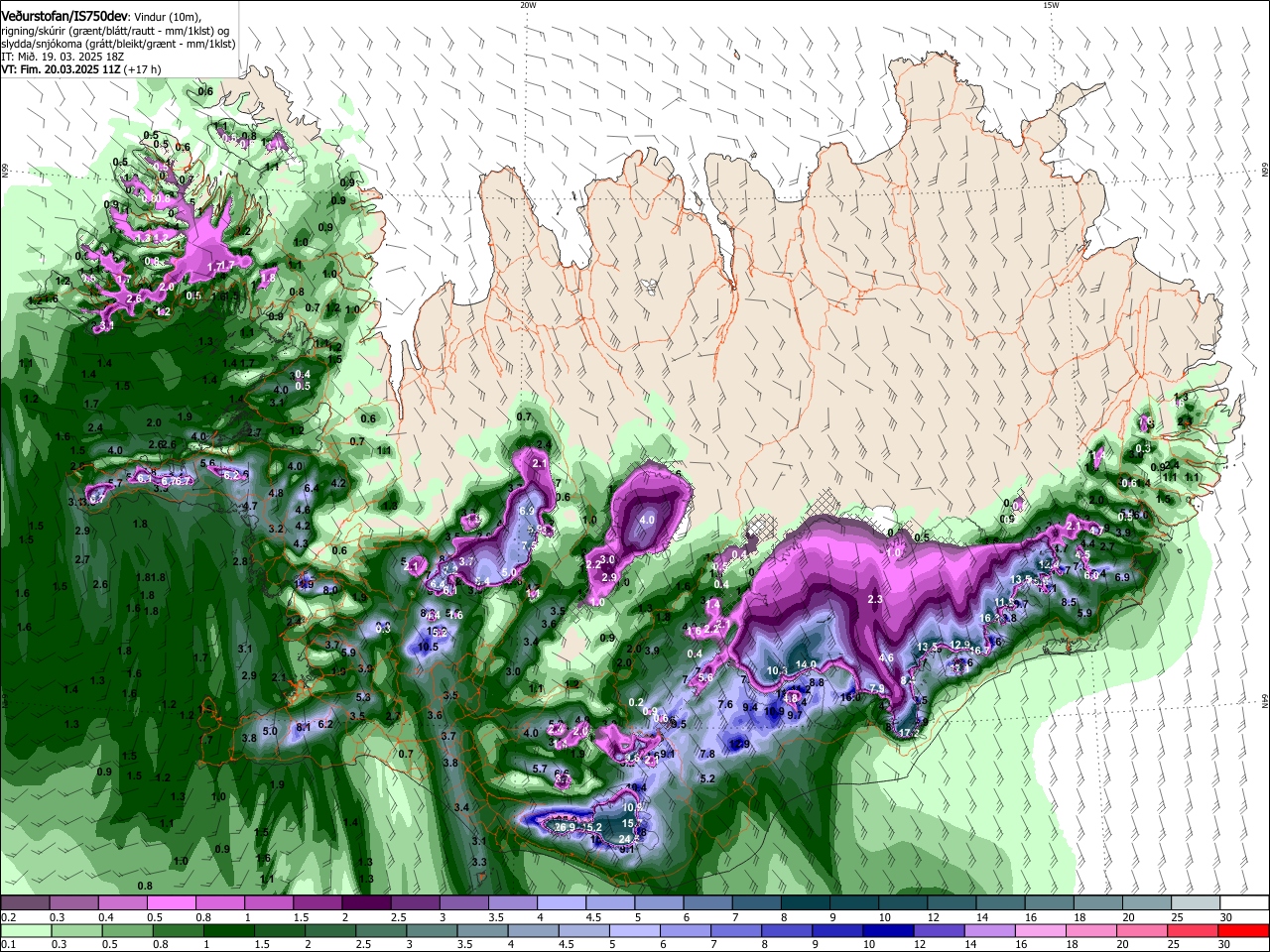The width and height of the screenshot is (1270, 952).
Task: Click the 15W longitude label
Action: tap(1051, 5)
